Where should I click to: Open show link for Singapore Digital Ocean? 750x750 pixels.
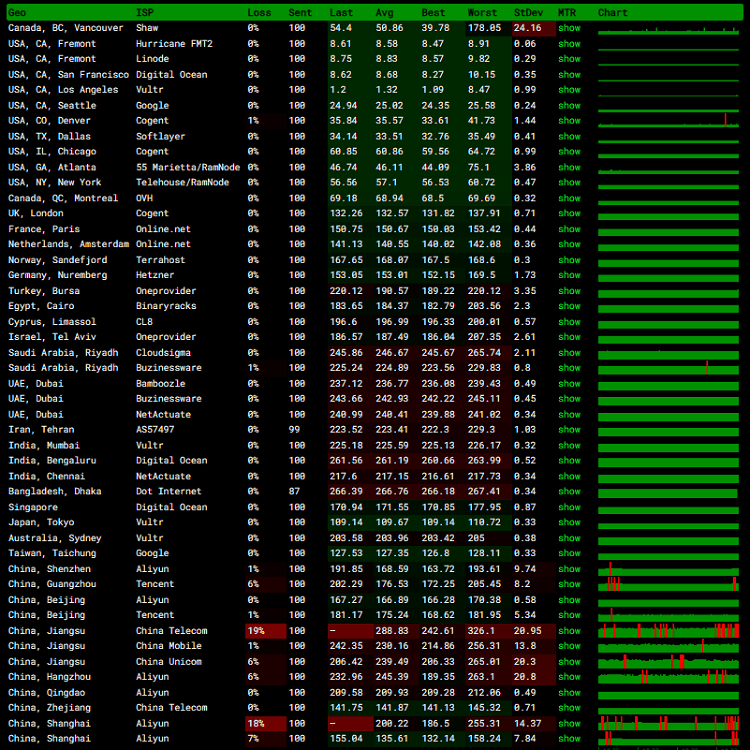[x=568, y=507]
